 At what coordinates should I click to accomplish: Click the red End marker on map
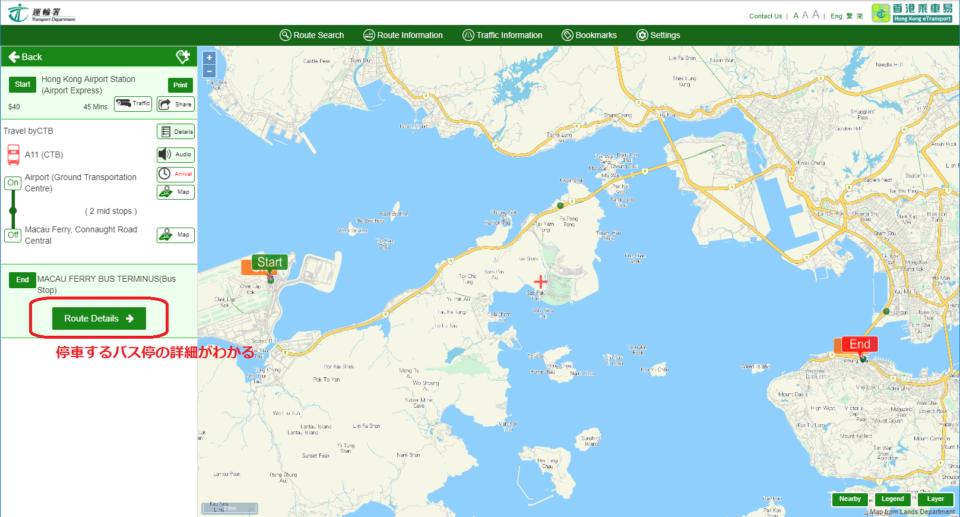[x=858, y=344]
